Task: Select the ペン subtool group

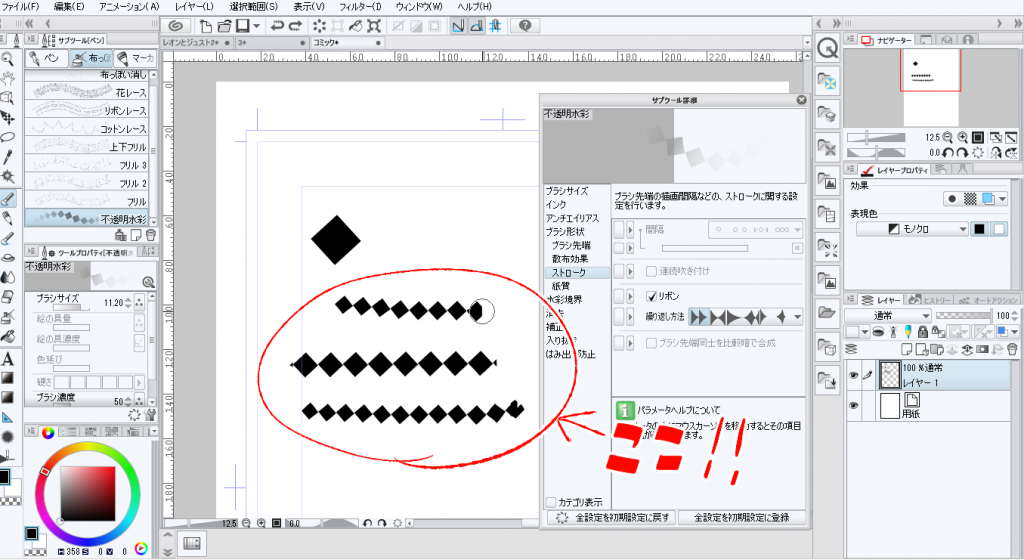Action: coord(46,59)
